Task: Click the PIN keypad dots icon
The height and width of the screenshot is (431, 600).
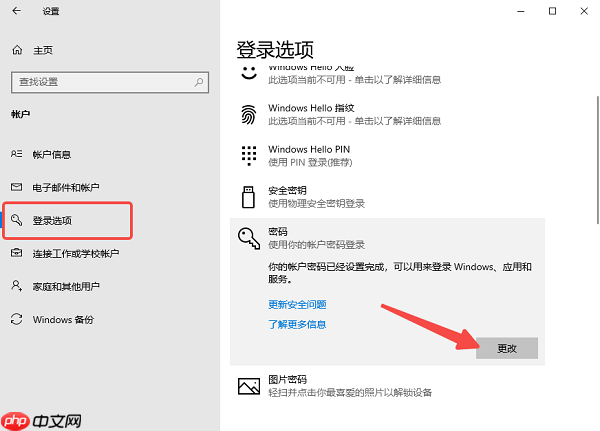Action: coord(249,155)
